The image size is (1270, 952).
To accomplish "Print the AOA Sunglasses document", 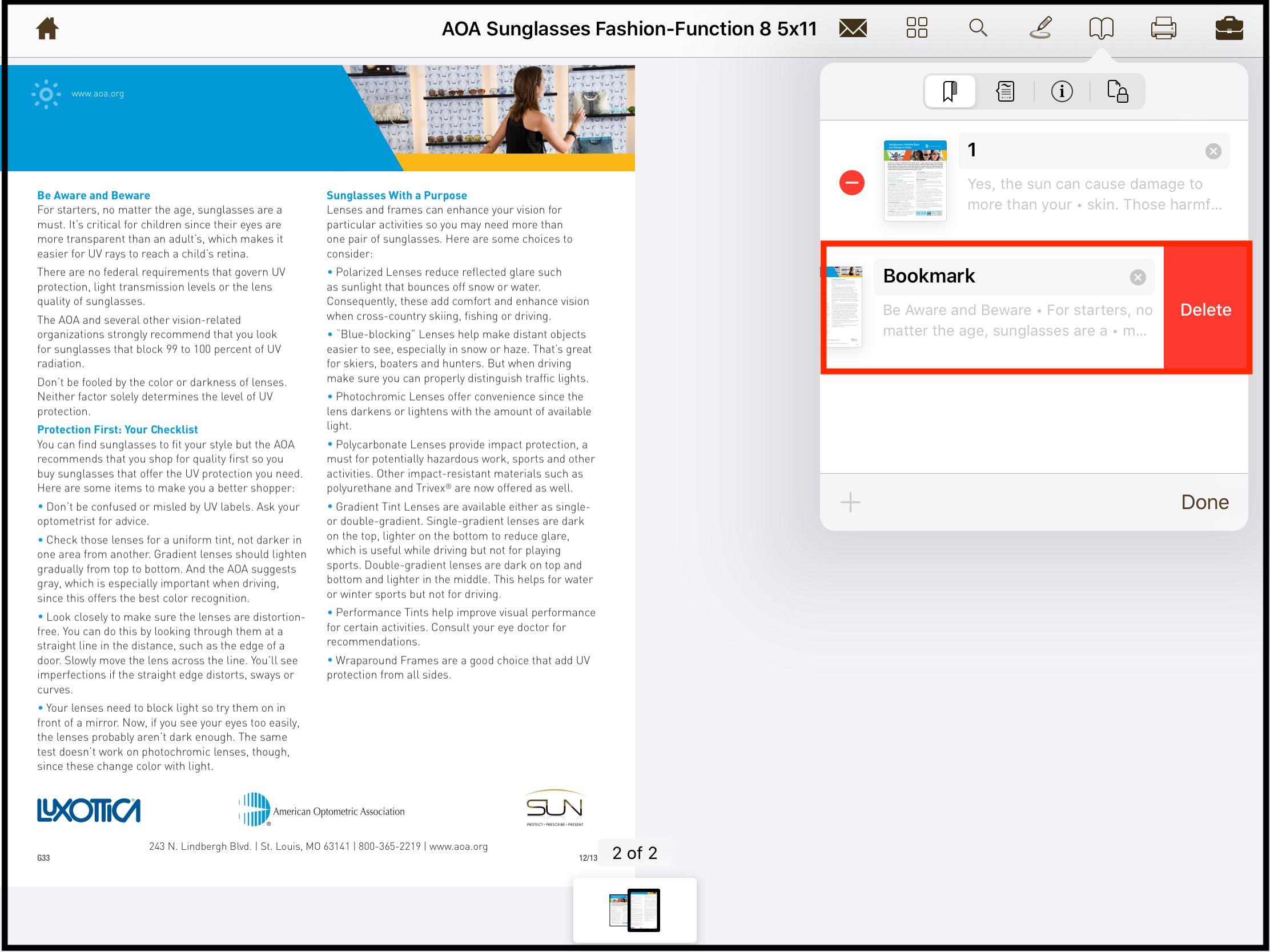I will [1164, 27].
